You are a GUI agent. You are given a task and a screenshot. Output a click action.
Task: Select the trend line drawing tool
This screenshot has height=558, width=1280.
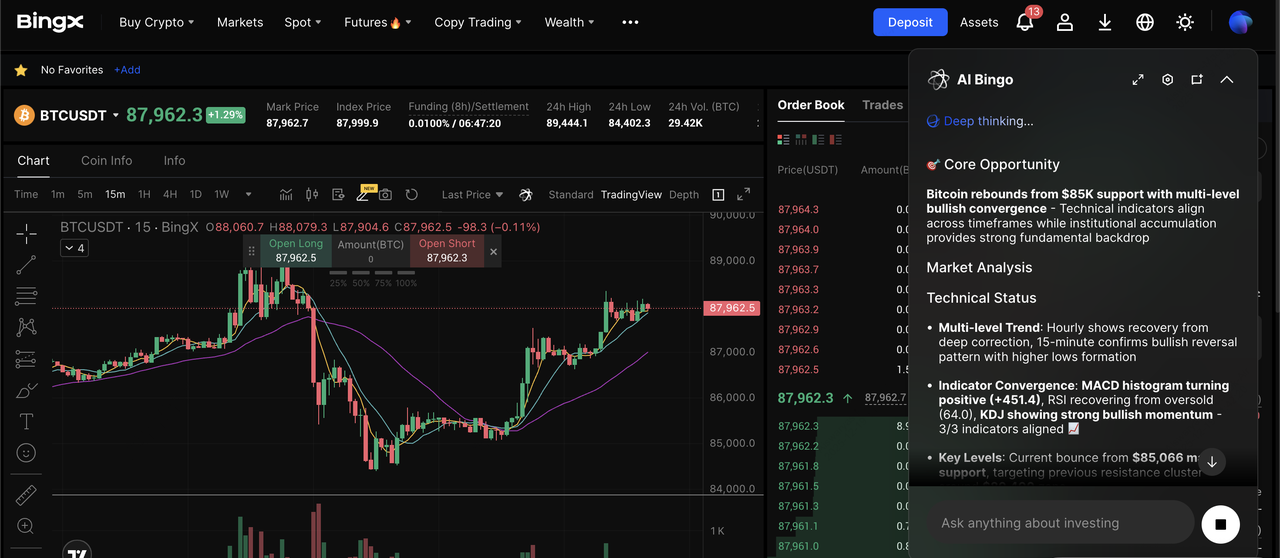[26, 265]
